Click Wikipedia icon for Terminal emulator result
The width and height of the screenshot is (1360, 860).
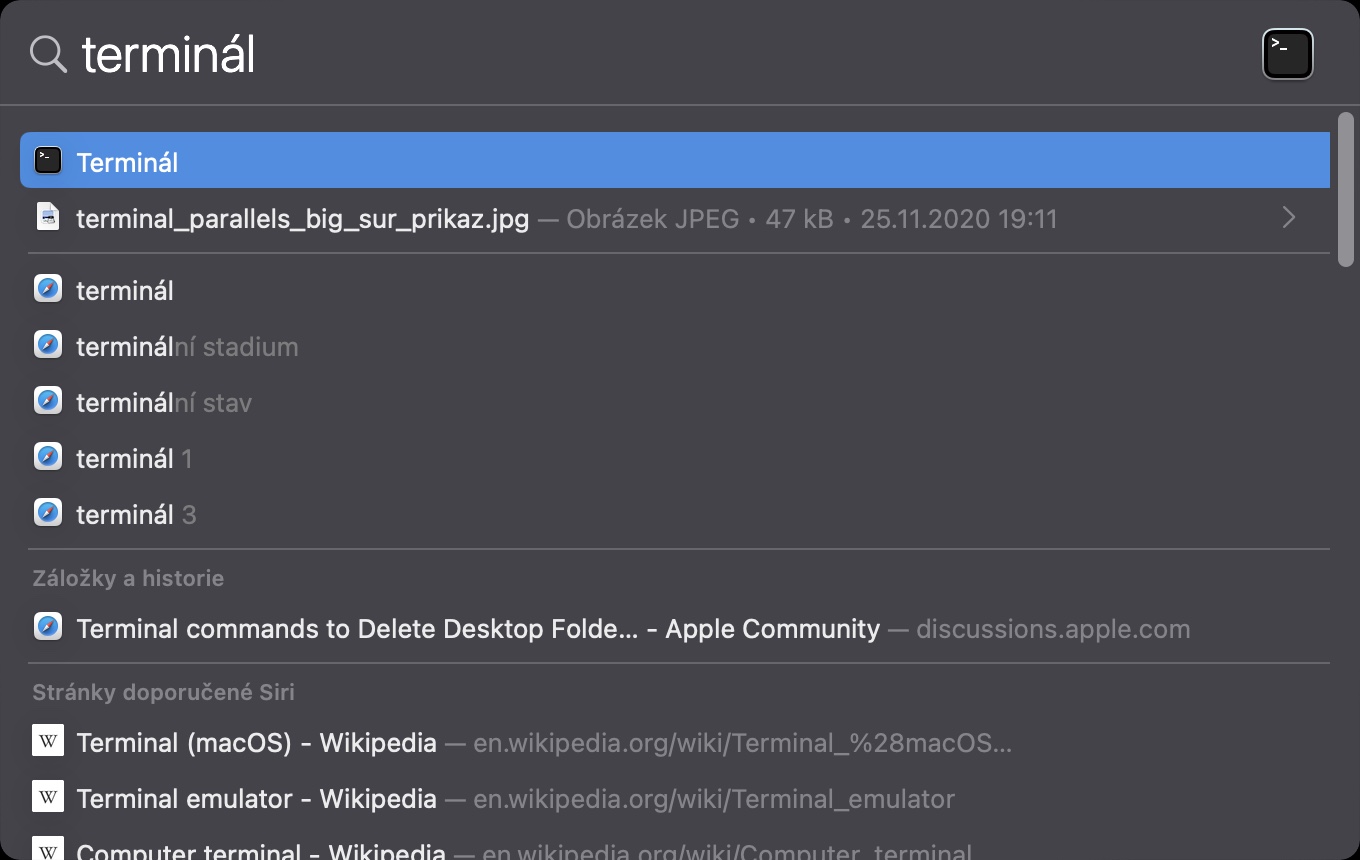(x=48, y=798)
